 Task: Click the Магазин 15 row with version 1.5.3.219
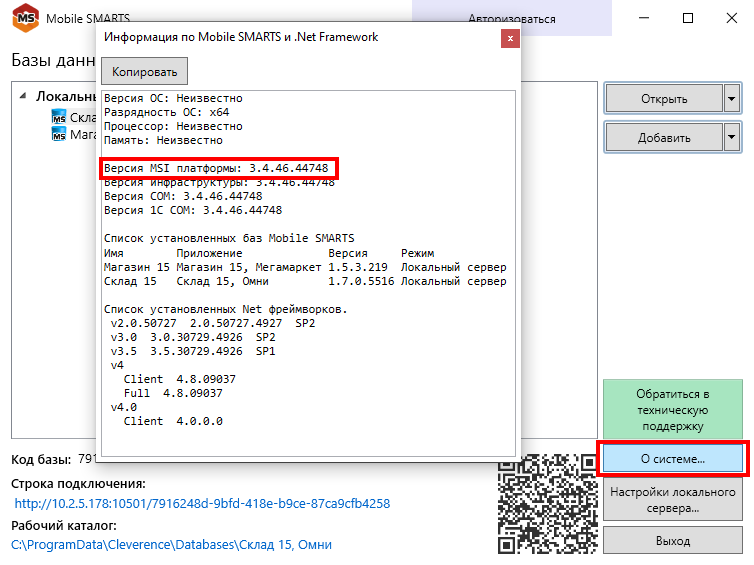305,267
